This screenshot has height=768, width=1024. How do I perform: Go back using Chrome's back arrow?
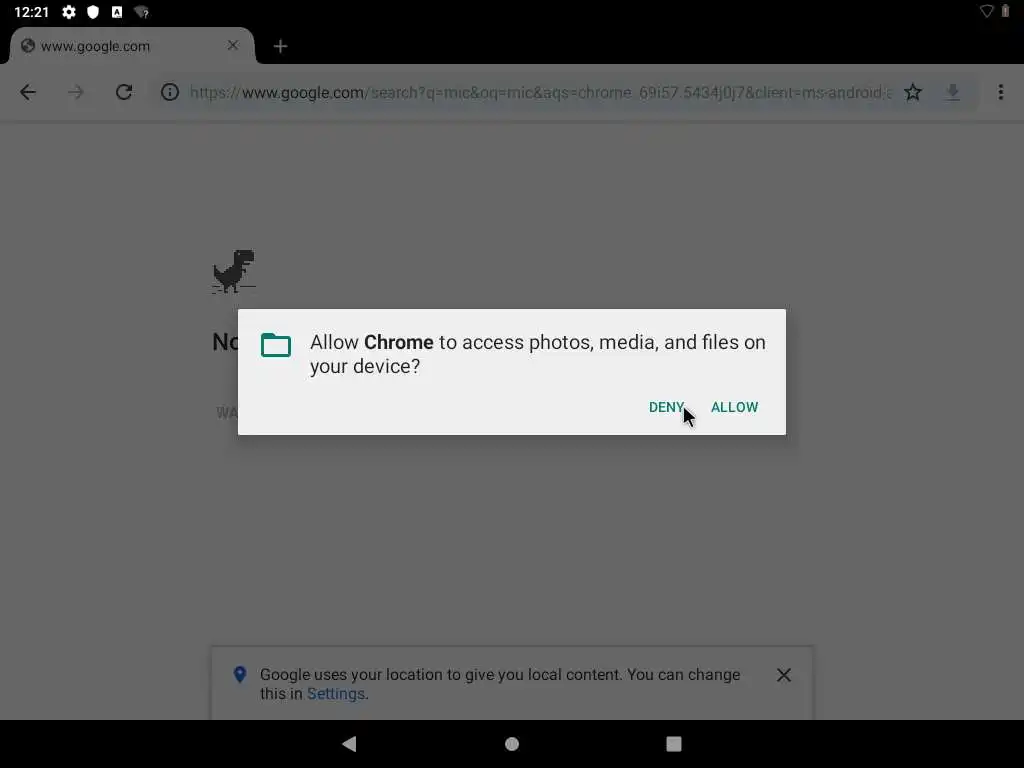(x=28, y=92)
